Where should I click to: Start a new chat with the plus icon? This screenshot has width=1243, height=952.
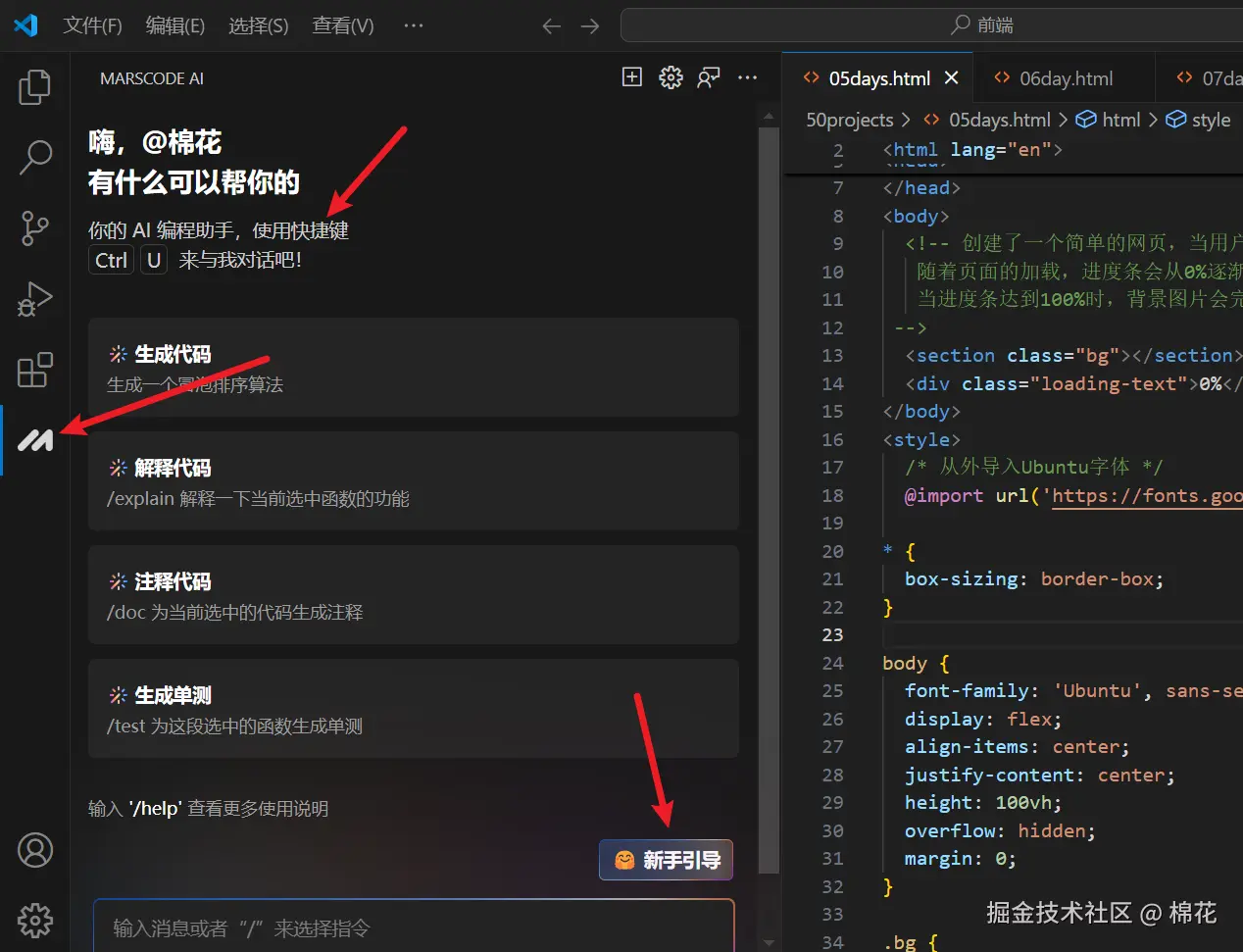pos(631,76)
